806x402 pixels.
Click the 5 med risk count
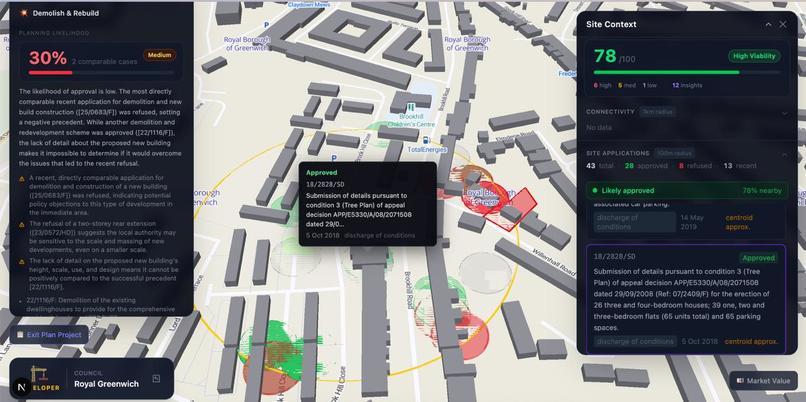(626, 86)
